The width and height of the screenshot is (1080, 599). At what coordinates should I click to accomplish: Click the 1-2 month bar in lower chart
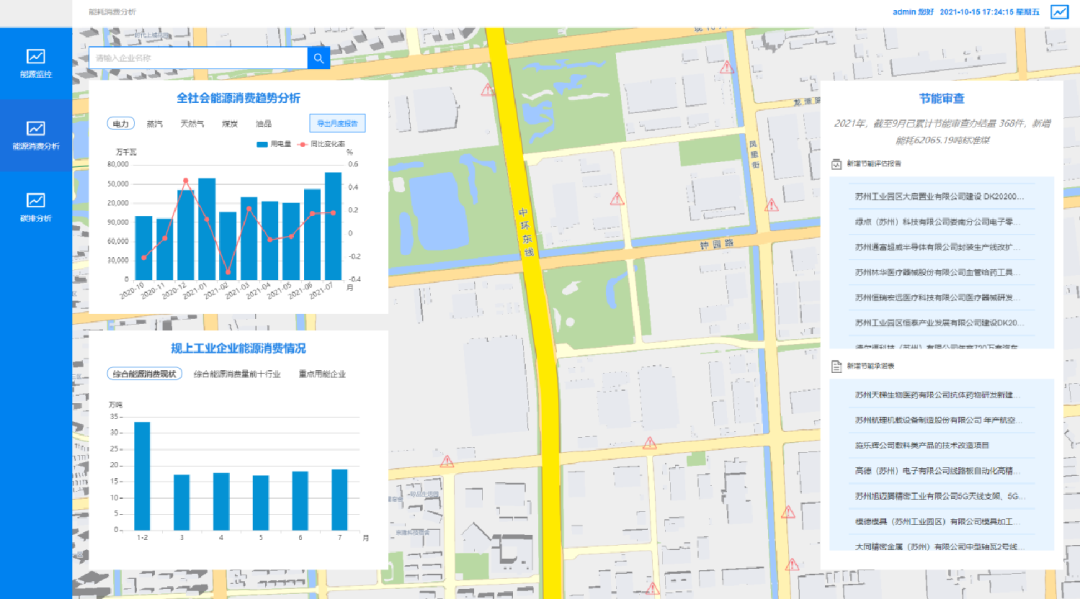(x=142, y=476)
